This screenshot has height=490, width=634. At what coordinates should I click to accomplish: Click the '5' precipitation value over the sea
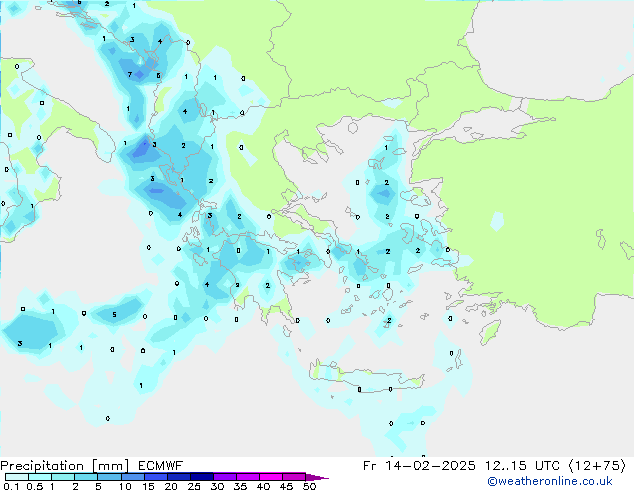click(114, 315)
